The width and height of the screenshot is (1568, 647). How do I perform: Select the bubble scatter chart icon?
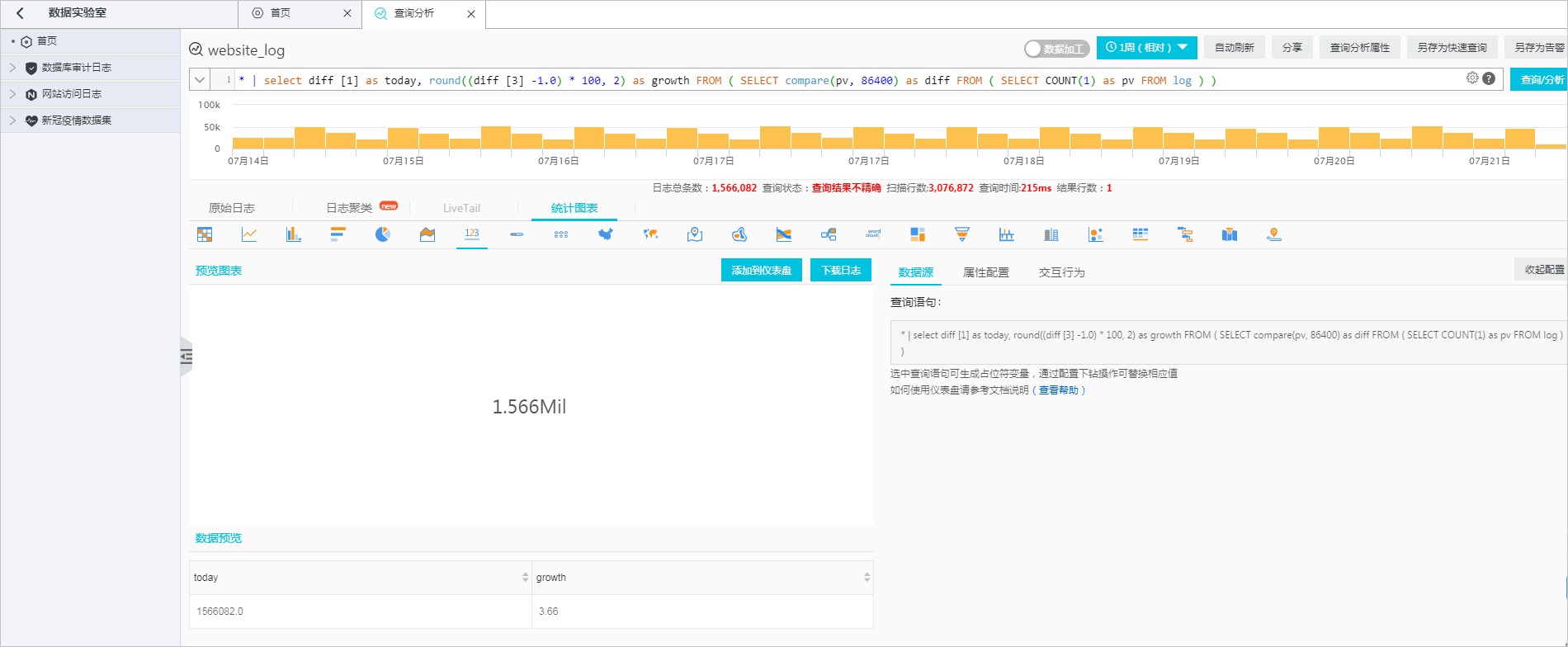tap(1096, 234)
